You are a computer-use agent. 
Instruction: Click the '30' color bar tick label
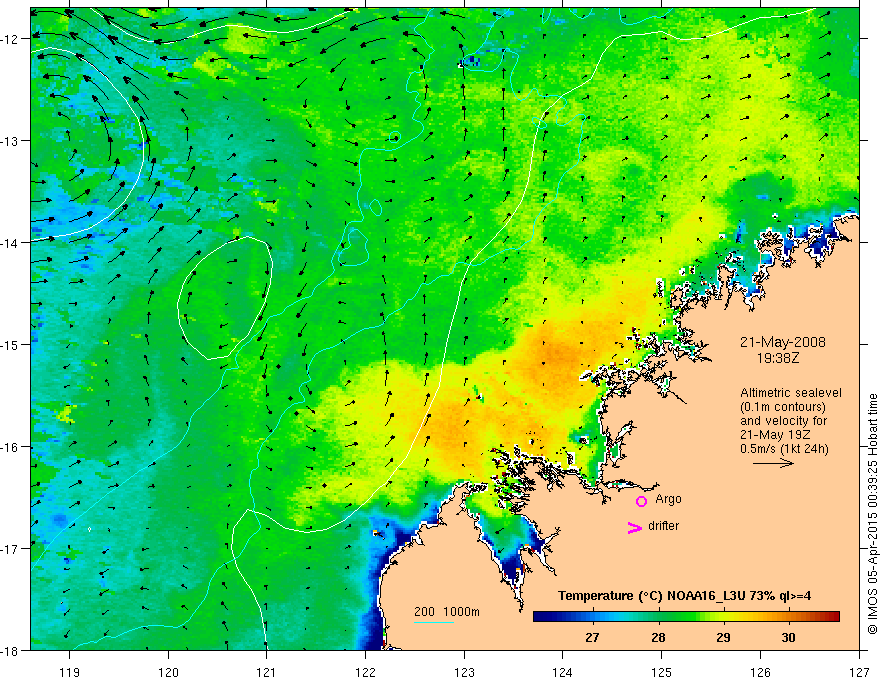pos(789,638)
